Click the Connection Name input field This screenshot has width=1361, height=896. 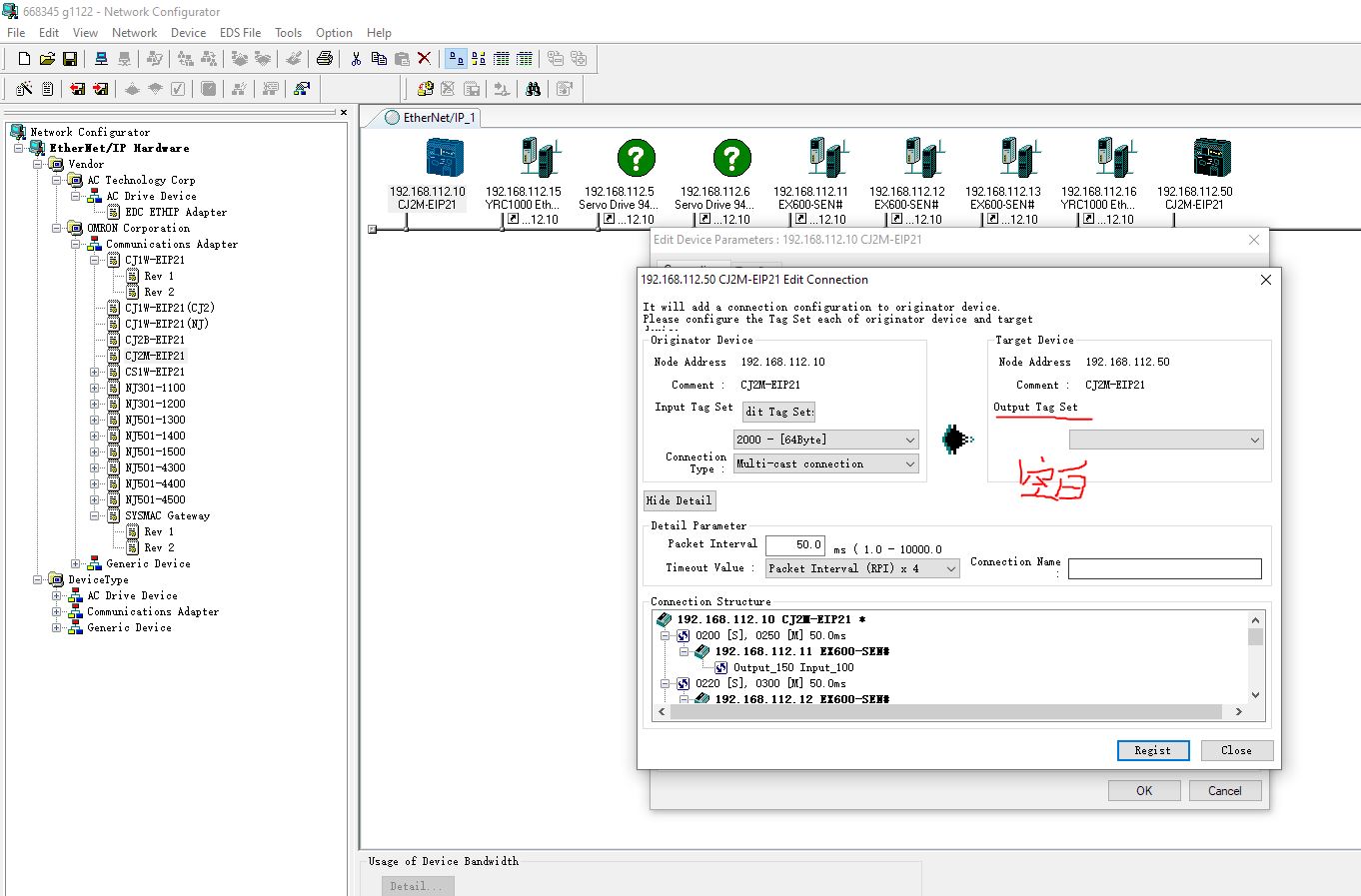click(1164, 568)
